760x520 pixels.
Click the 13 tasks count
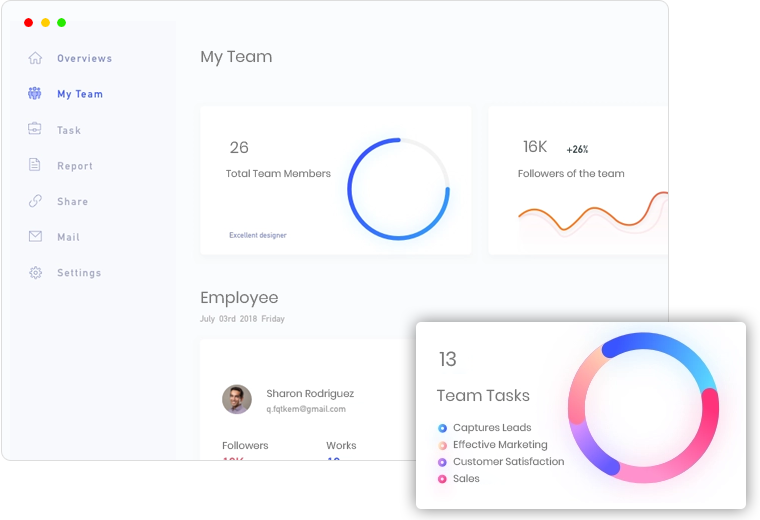click(x=448, y=359)
